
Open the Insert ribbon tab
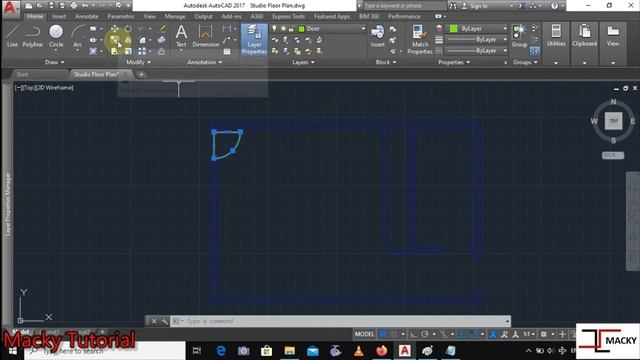[59, 16]
